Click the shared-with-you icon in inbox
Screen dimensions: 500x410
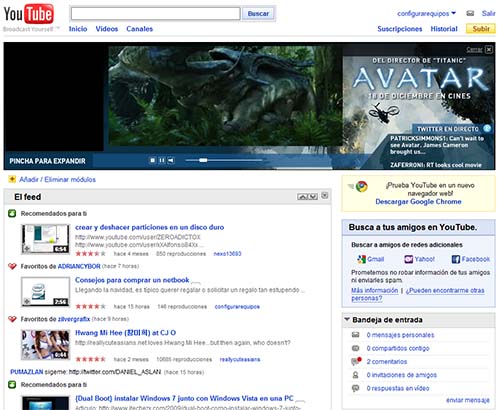(x=356, y=348)
